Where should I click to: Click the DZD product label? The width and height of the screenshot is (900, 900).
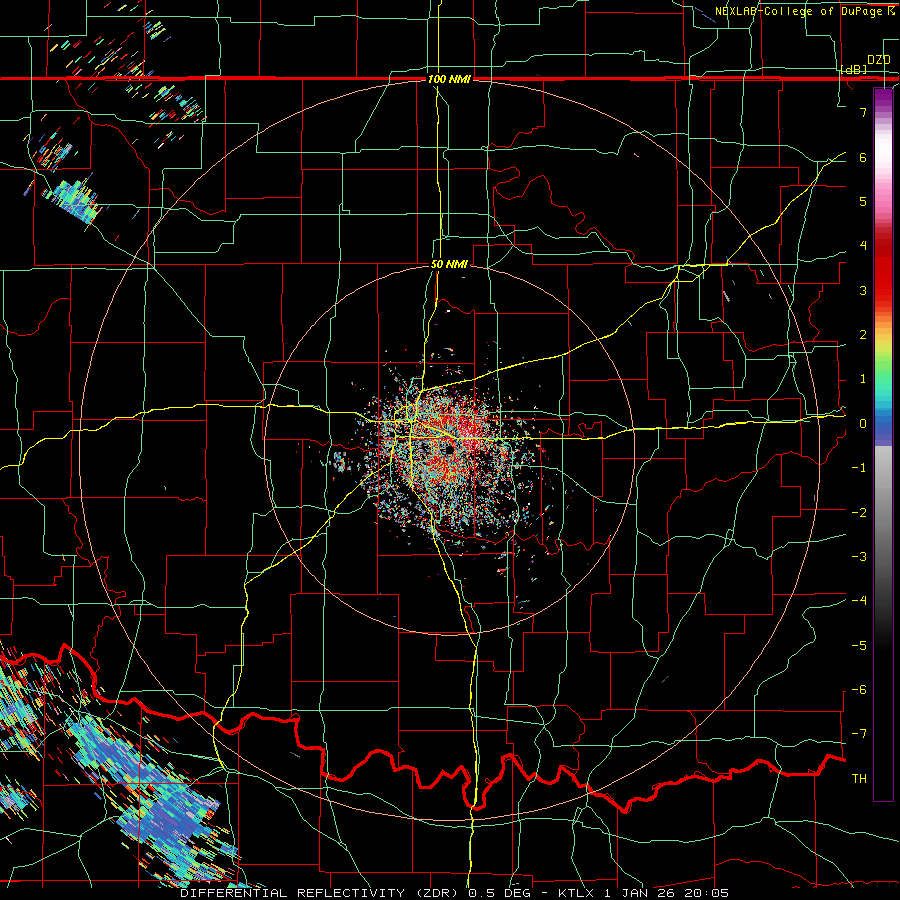(878, 60)
